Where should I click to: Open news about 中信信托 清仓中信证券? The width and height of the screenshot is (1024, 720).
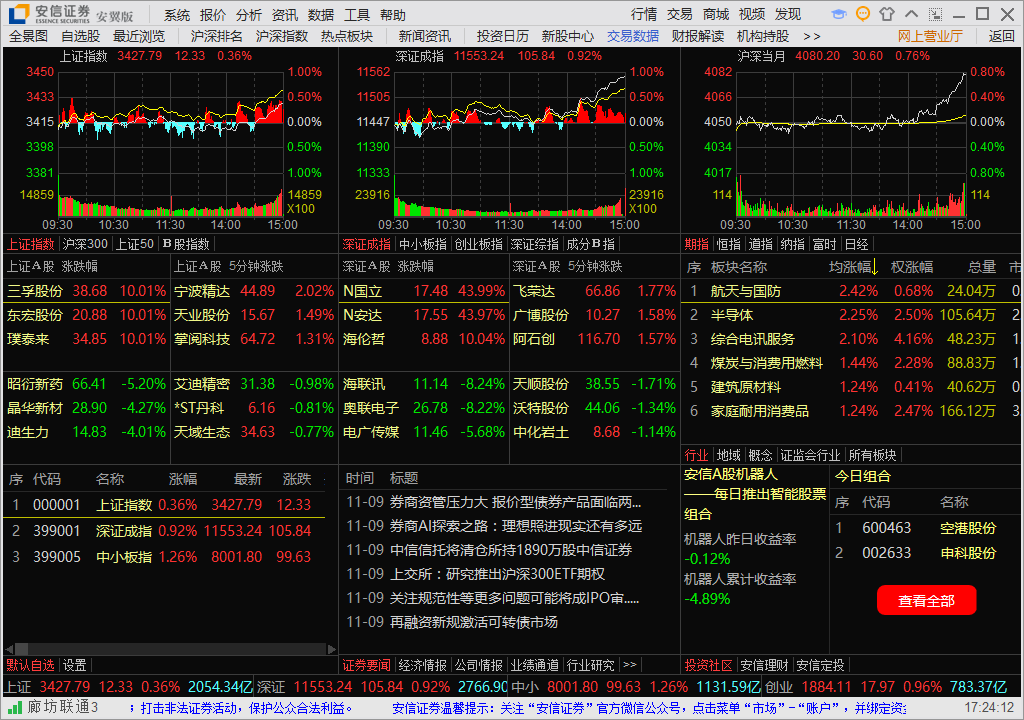[511, 550]
